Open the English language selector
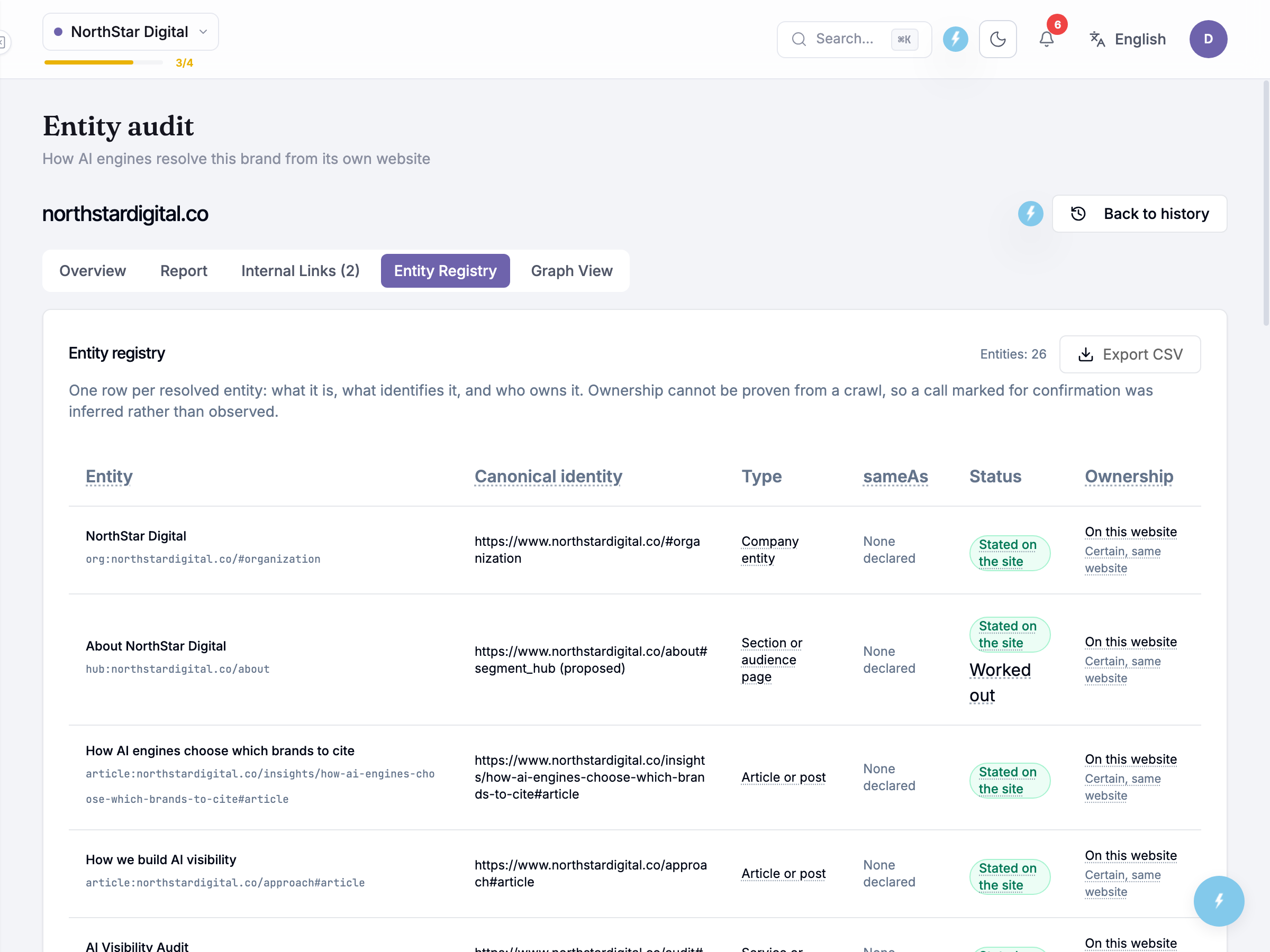The width and height of the screenshot is (1270, 952). pyautogui.click(x=1128, y=39)
